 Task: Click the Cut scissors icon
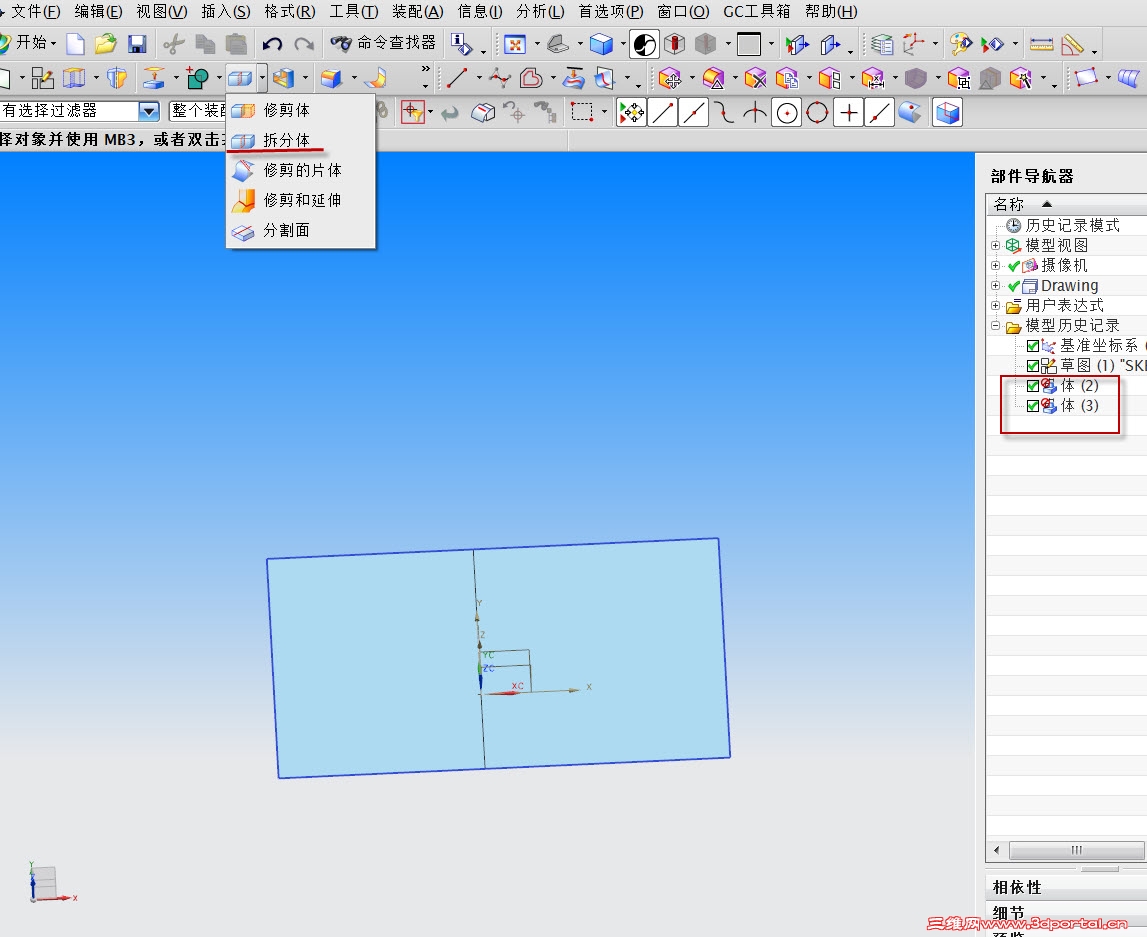[x=173, y=44]
